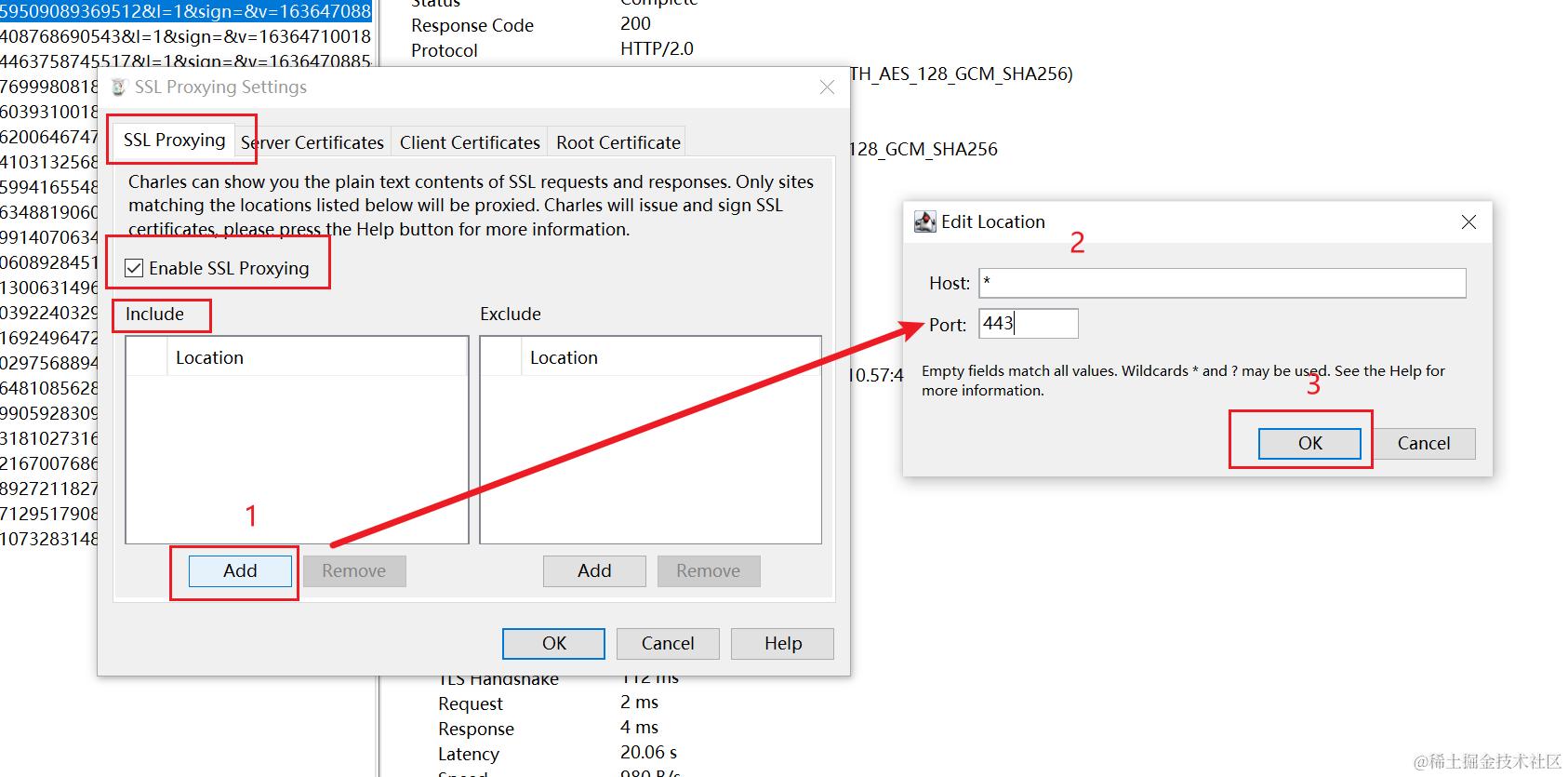Click the SSL Proxying Settings title bar icon
This screenshot has height=777, width=1568.
[x=118, y=87]
